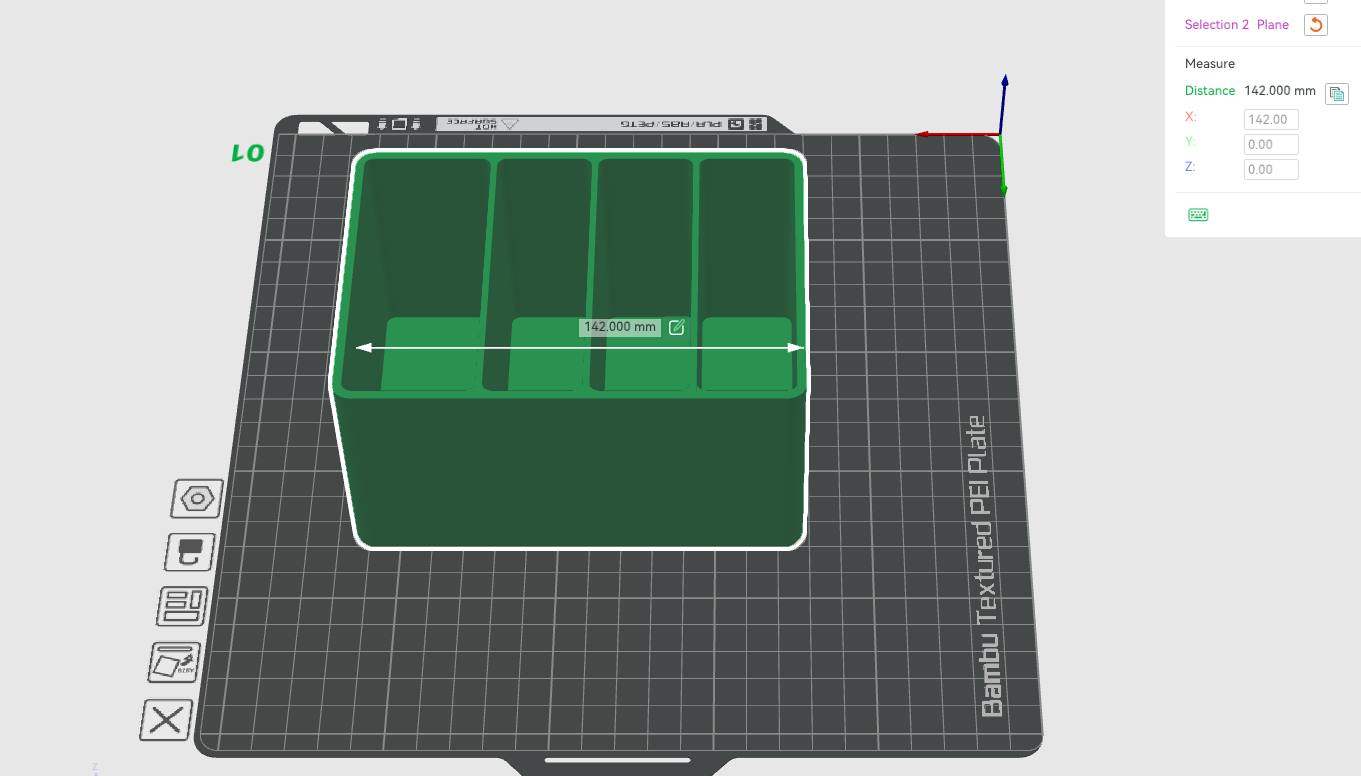Click the 142.000 mm measurement label on model
The height and width of the screenshot is (776, 1361).
click(x=618, y=327)
